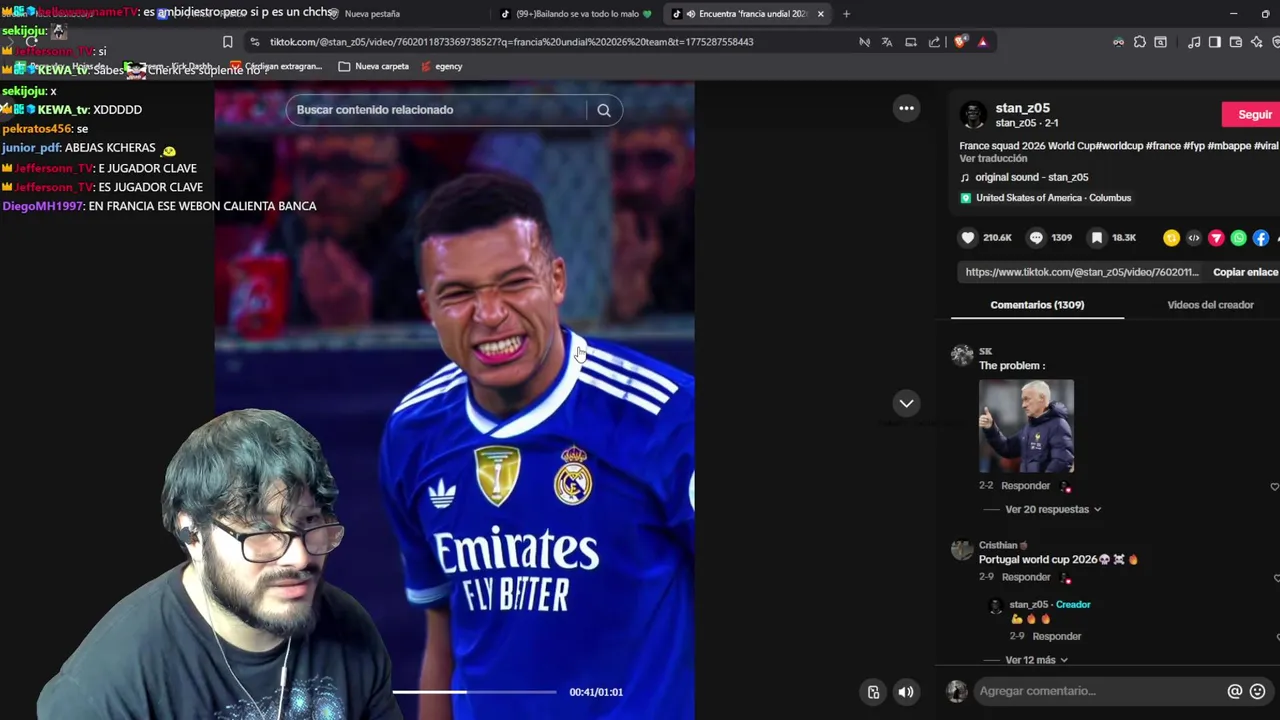1280x720 pixels.
Task: Click the search magnifier in related content bar
Action: coord(604,110)
